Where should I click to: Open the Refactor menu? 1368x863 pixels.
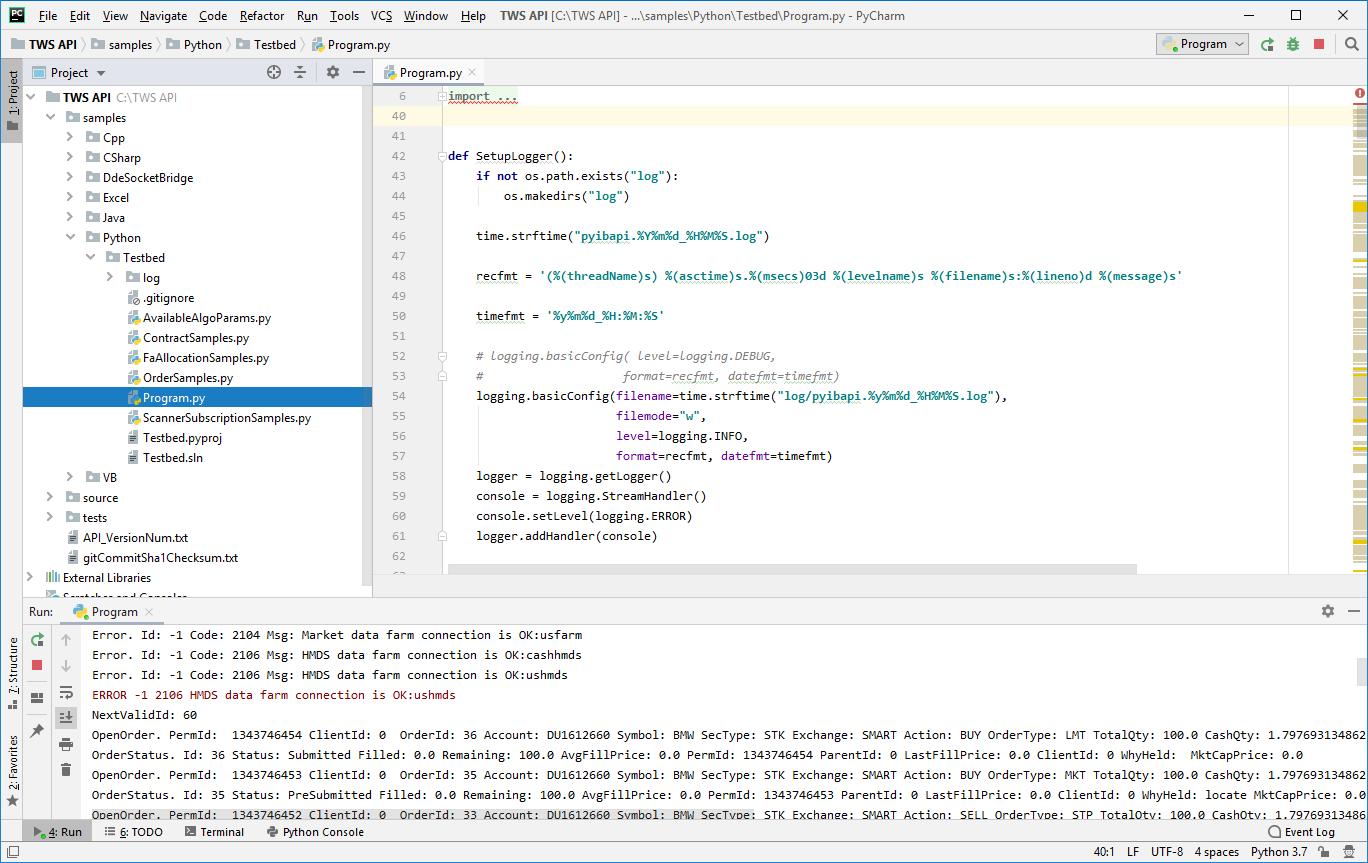(x=262, y=16)
